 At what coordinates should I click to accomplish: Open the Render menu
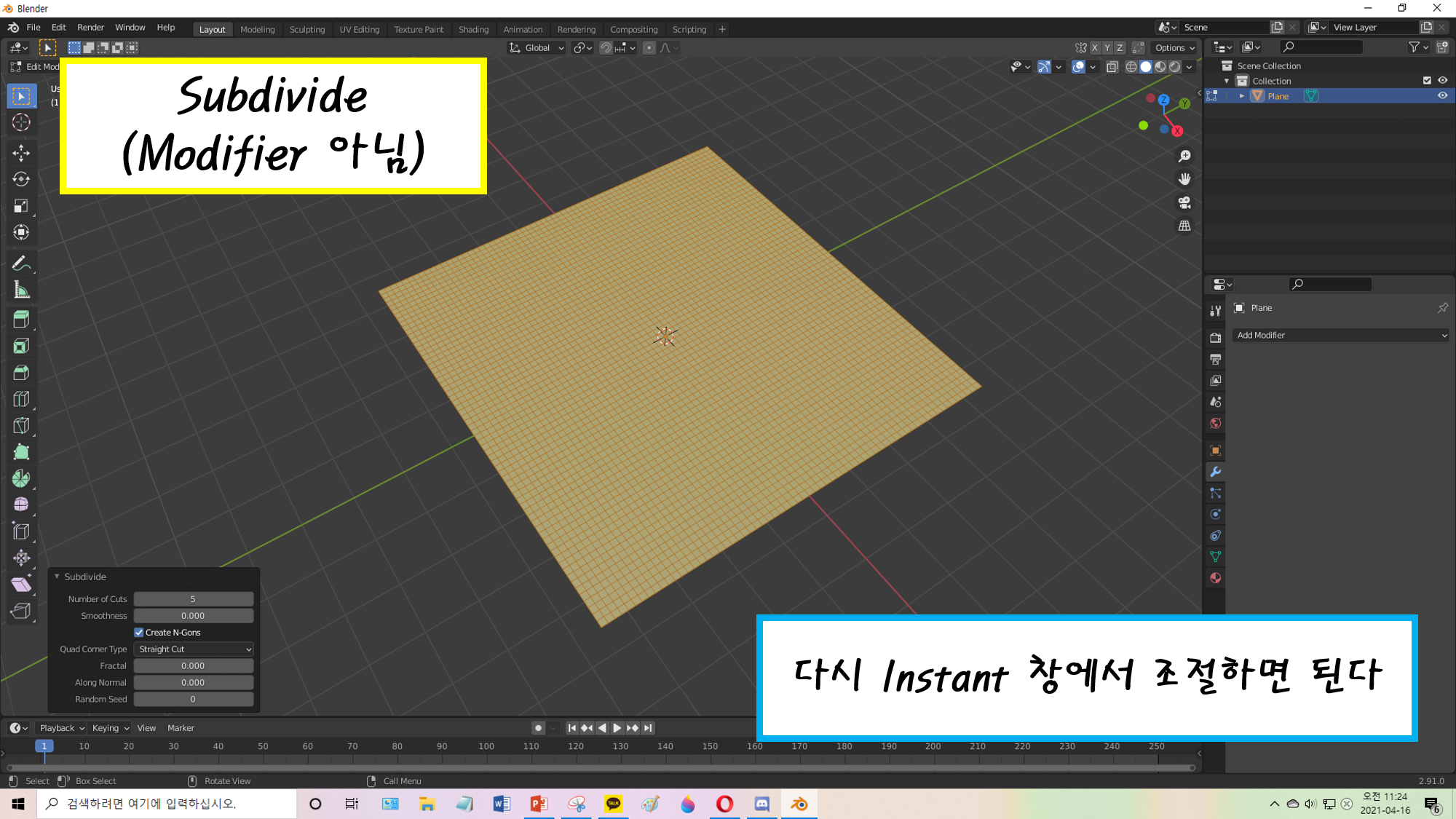click(90, 28)
